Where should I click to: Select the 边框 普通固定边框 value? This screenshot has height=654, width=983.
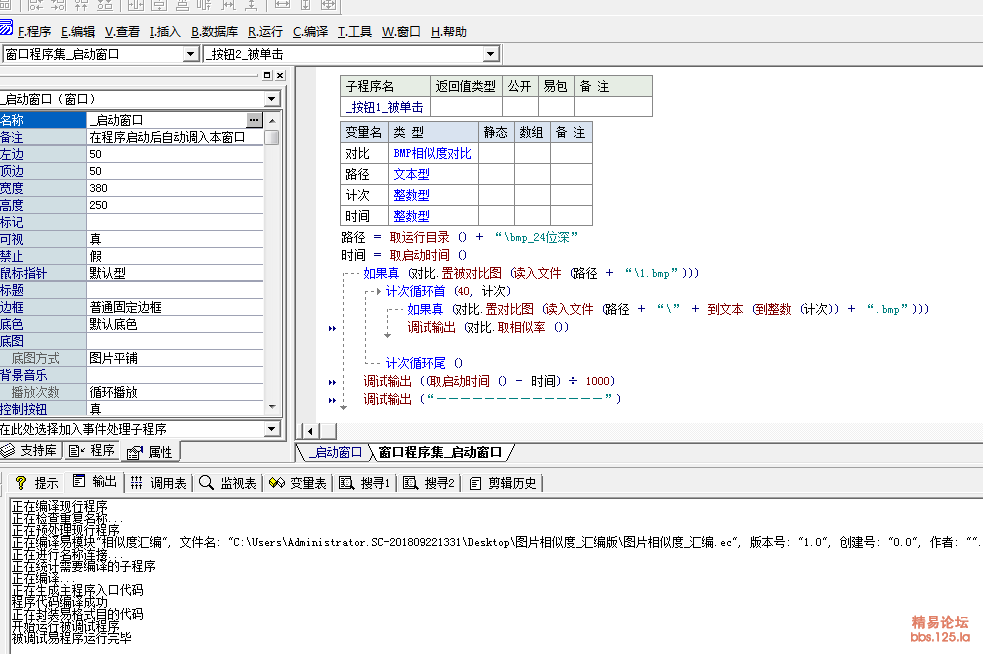175,307
